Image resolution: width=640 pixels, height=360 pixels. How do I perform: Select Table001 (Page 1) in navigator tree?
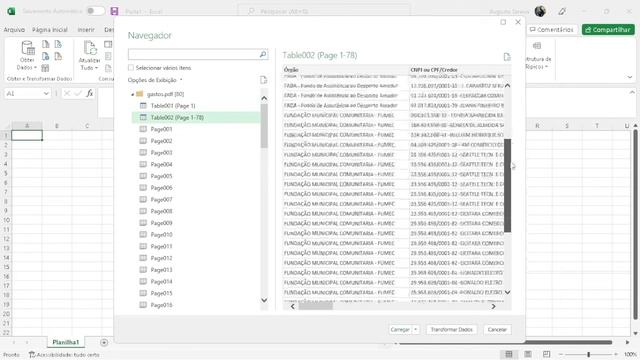click(173, 106)
